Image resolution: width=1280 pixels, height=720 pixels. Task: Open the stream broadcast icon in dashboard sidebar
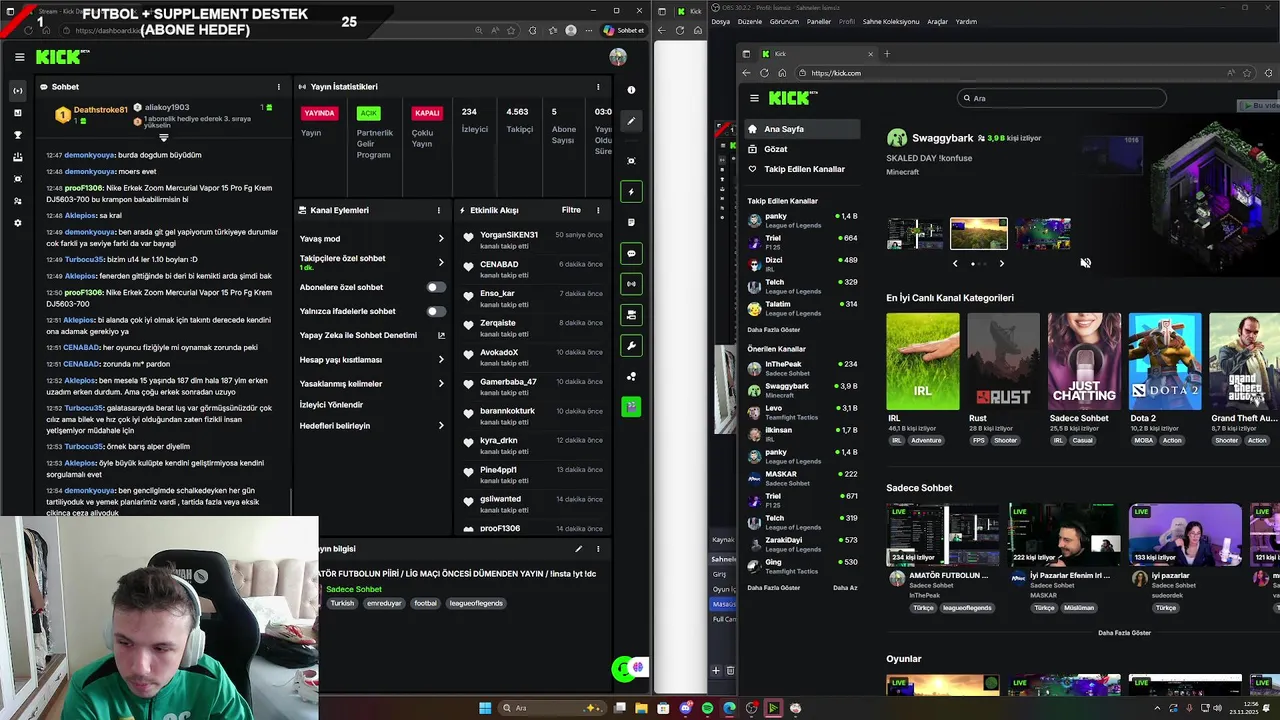click(18, 91)
